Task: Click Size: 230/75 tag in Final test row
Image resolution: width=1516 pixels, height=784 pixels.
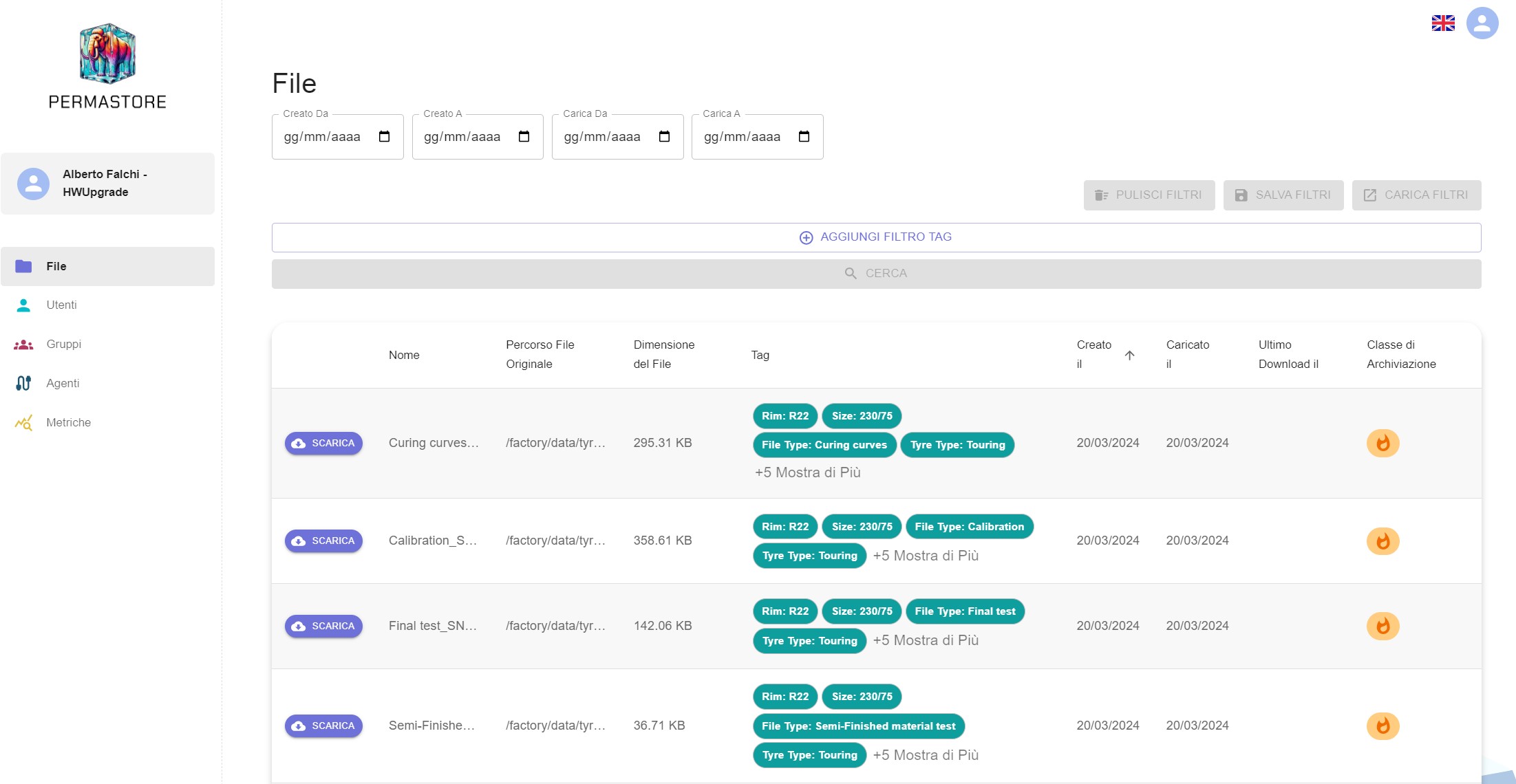Action: click(x=862, y=611)
